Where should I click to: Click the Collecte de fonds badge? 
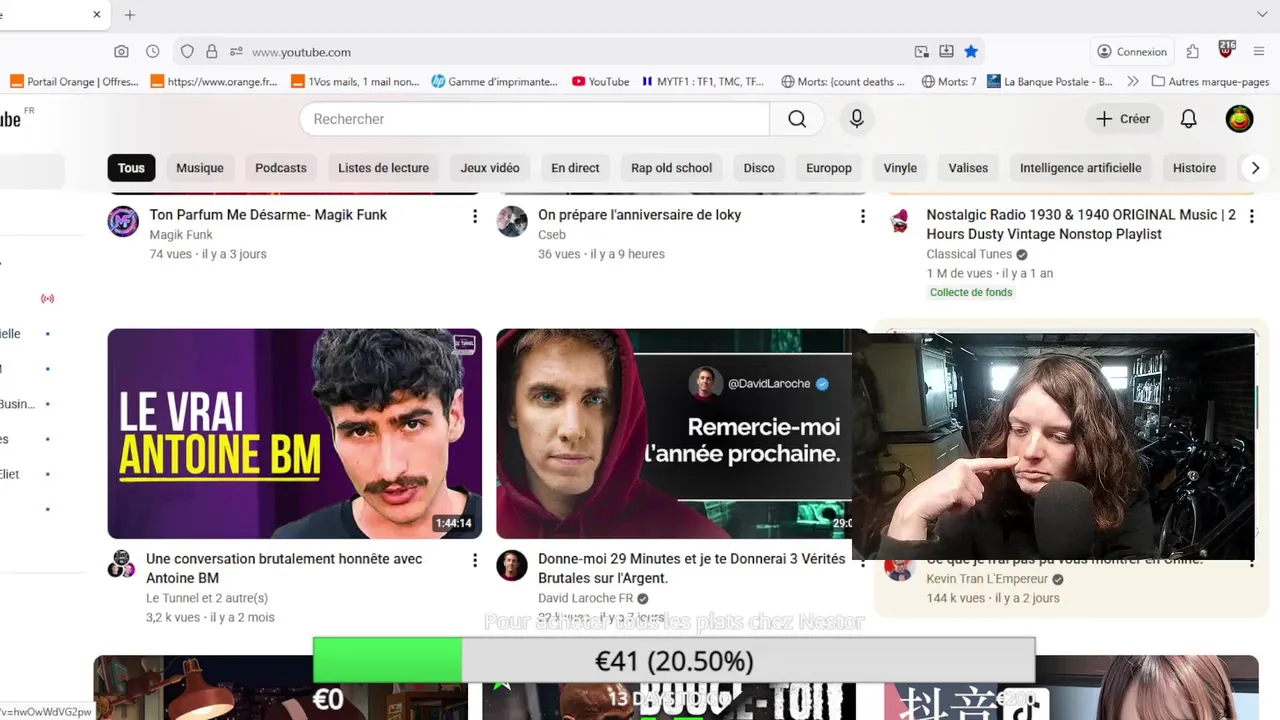pos(971,292)
